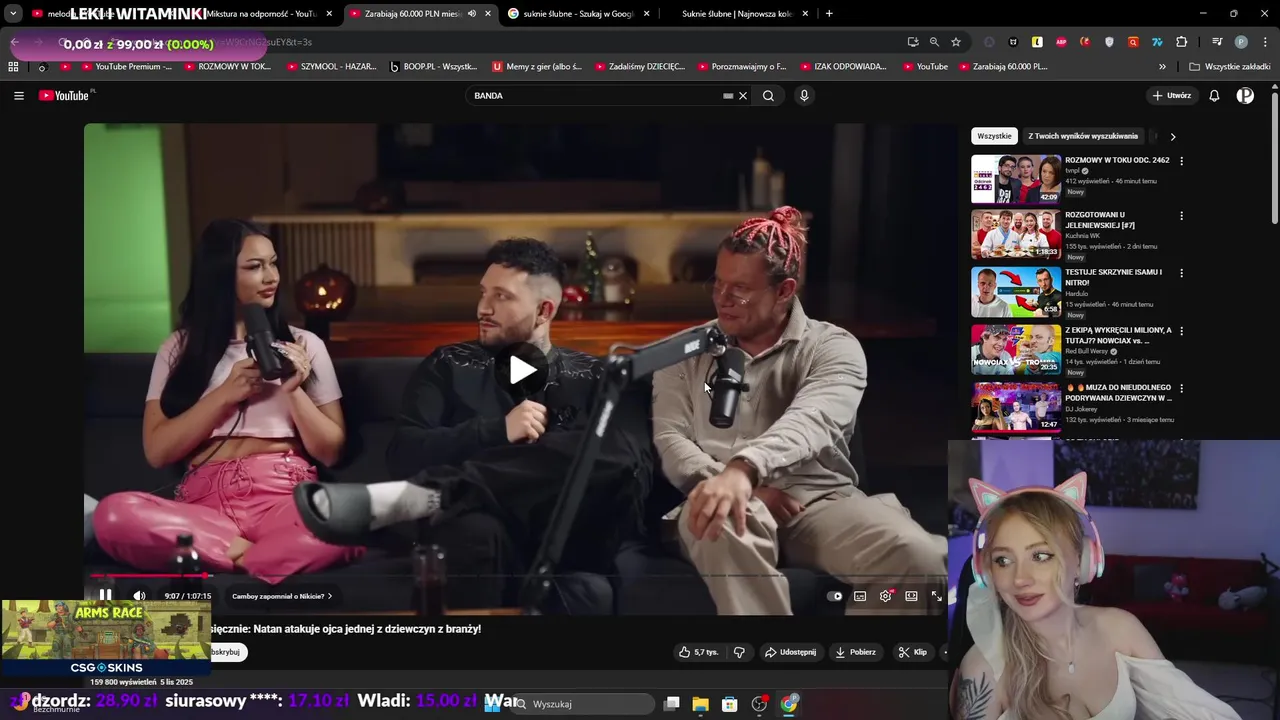This screenshot has height=720, width=1280.
Task: Open the apps grid in bookmarks bar
Action: coord(13,67)
